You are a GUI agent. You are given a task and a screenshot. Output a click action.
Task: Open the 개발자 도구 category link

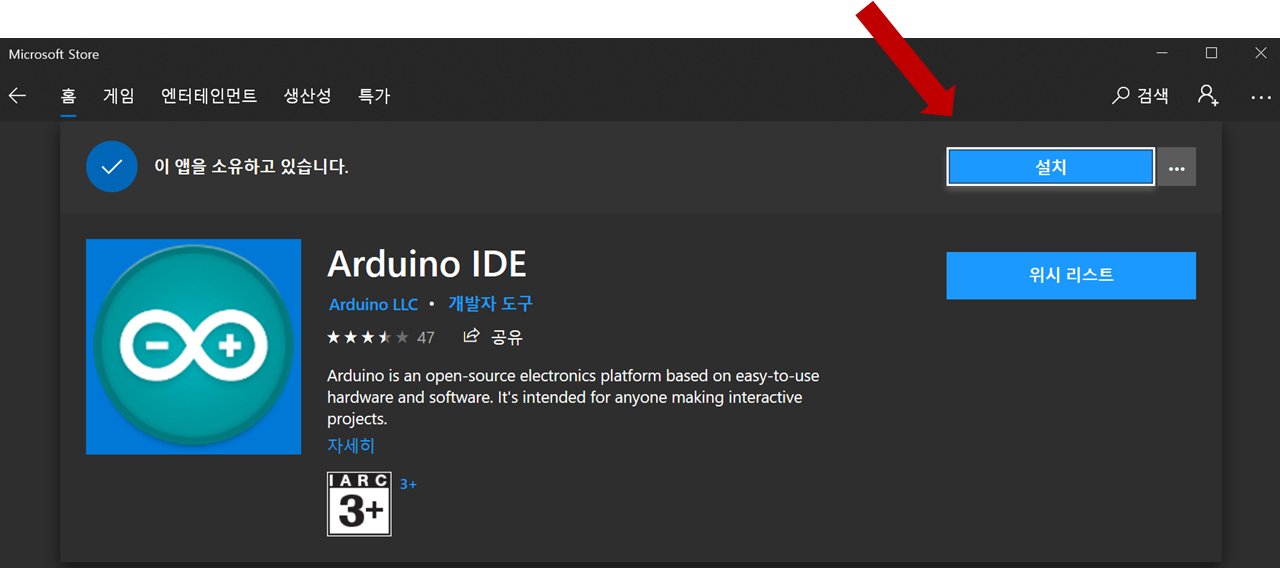pyautogui.click(x=491, y=304)
